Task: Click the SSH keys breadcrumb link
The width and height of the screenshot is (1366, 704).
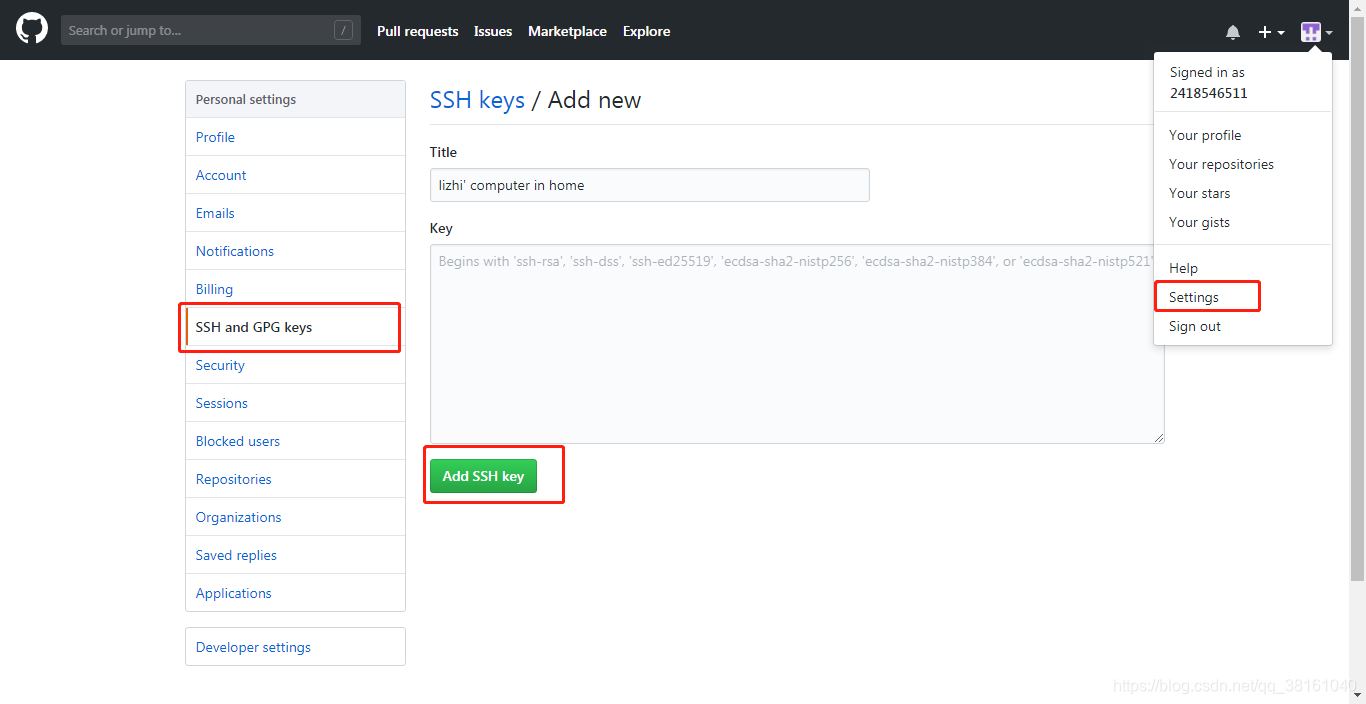Action: pyautogui.click(x=477, y=99)
